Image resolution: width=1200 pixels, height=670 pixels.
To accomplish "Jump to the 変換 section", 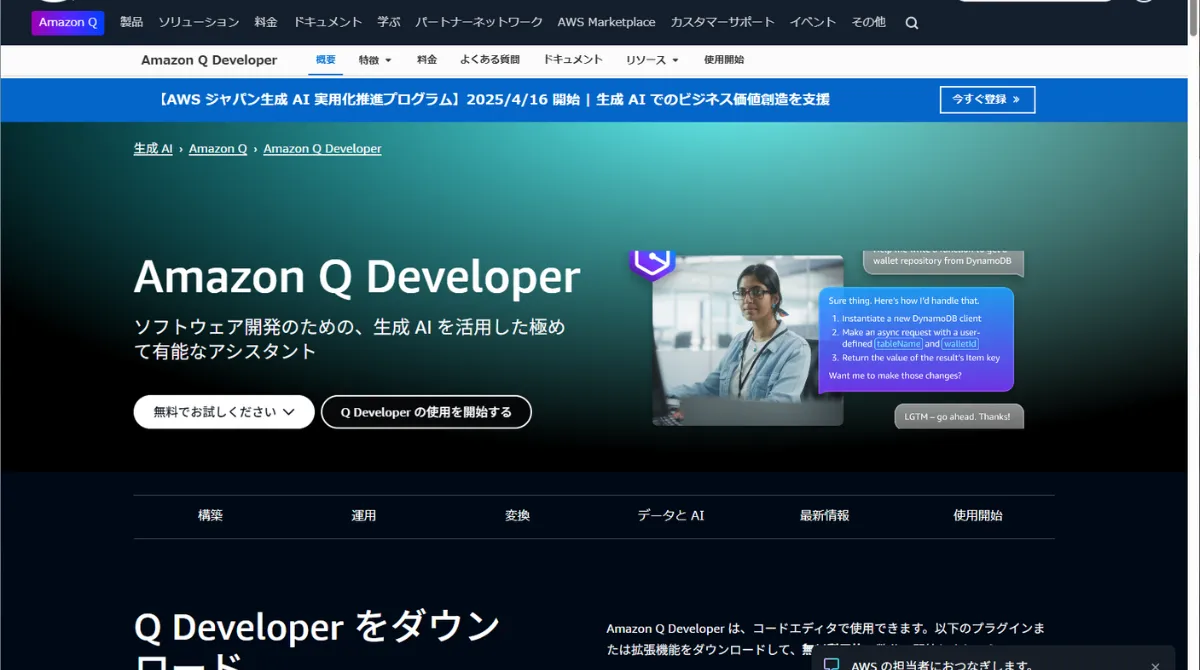I will click(517, 516).
